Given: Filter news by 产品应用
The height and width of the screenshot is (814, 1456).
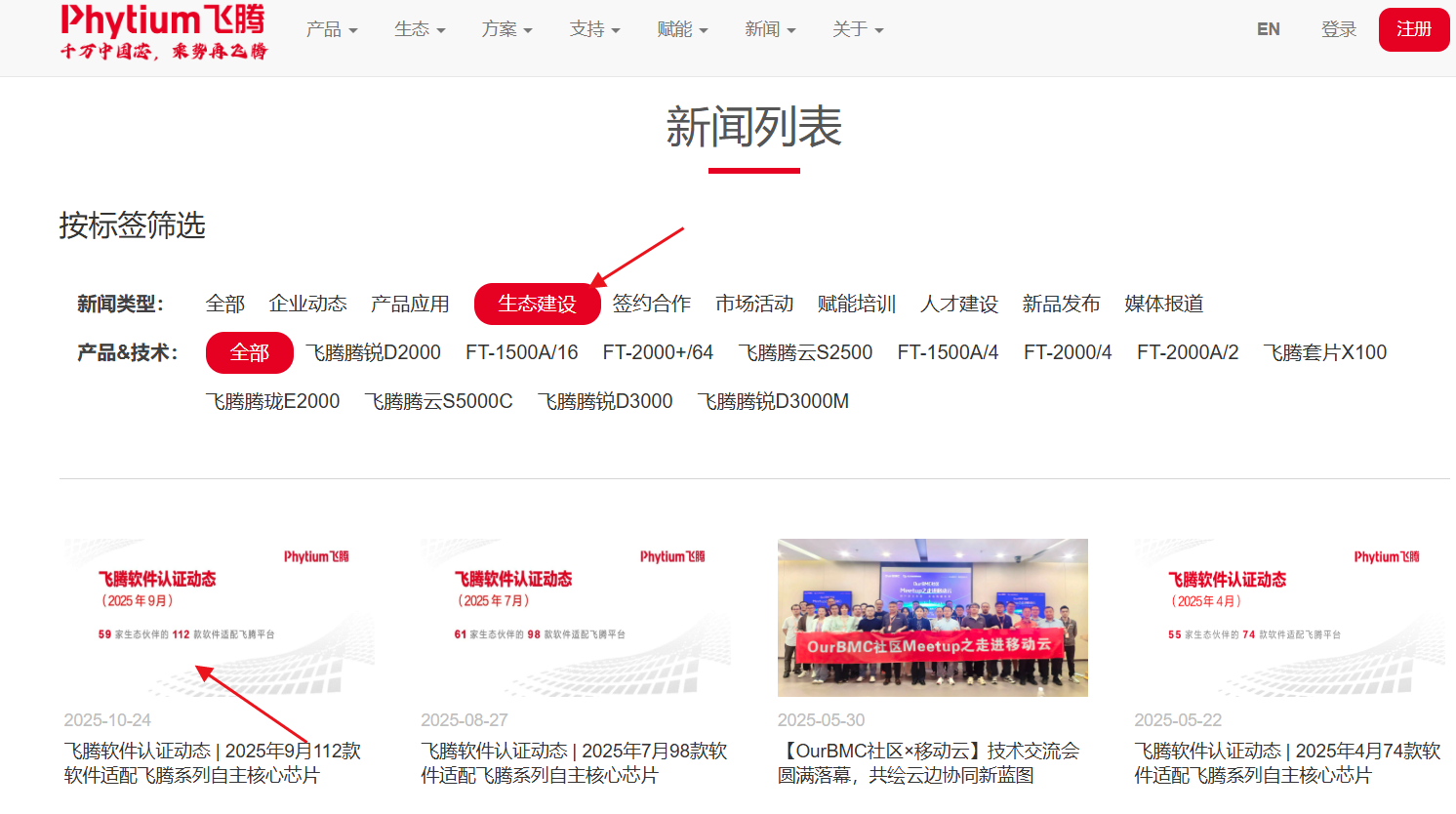Looking at the screenshot, I should tap(410, 304).
